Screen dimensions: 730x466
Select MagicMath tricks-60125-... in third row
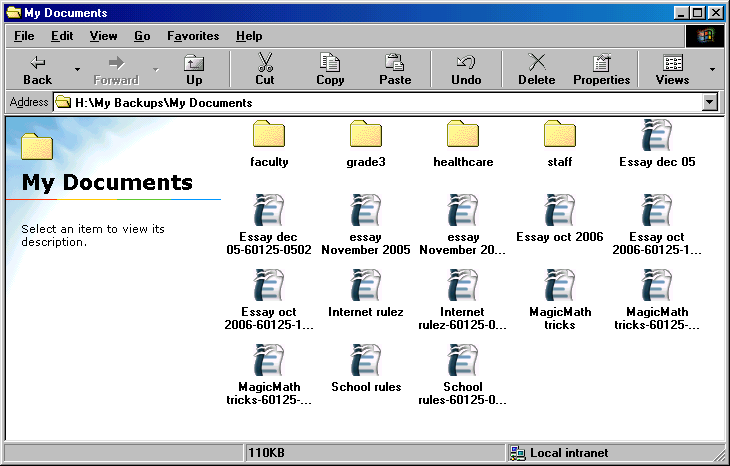pos(657,299)
